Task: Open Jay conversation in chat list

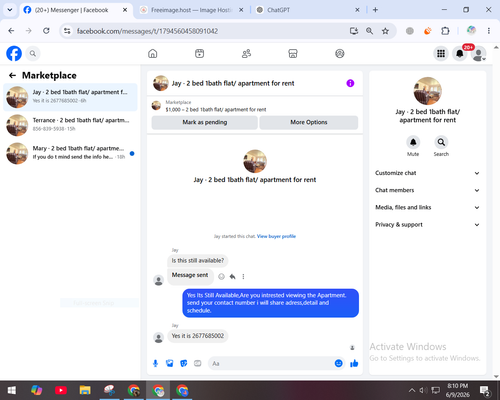Action: (x=70, y=97)
